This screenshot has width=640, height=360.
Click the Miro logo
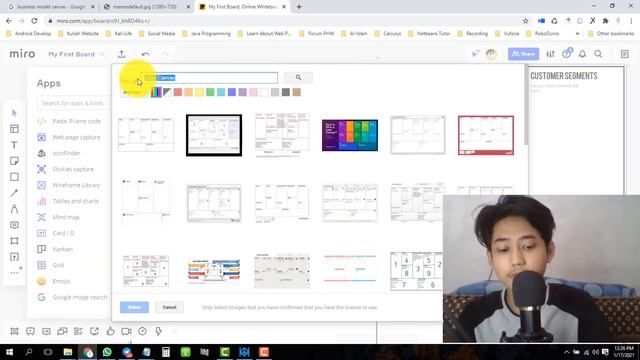pos(22,54)
